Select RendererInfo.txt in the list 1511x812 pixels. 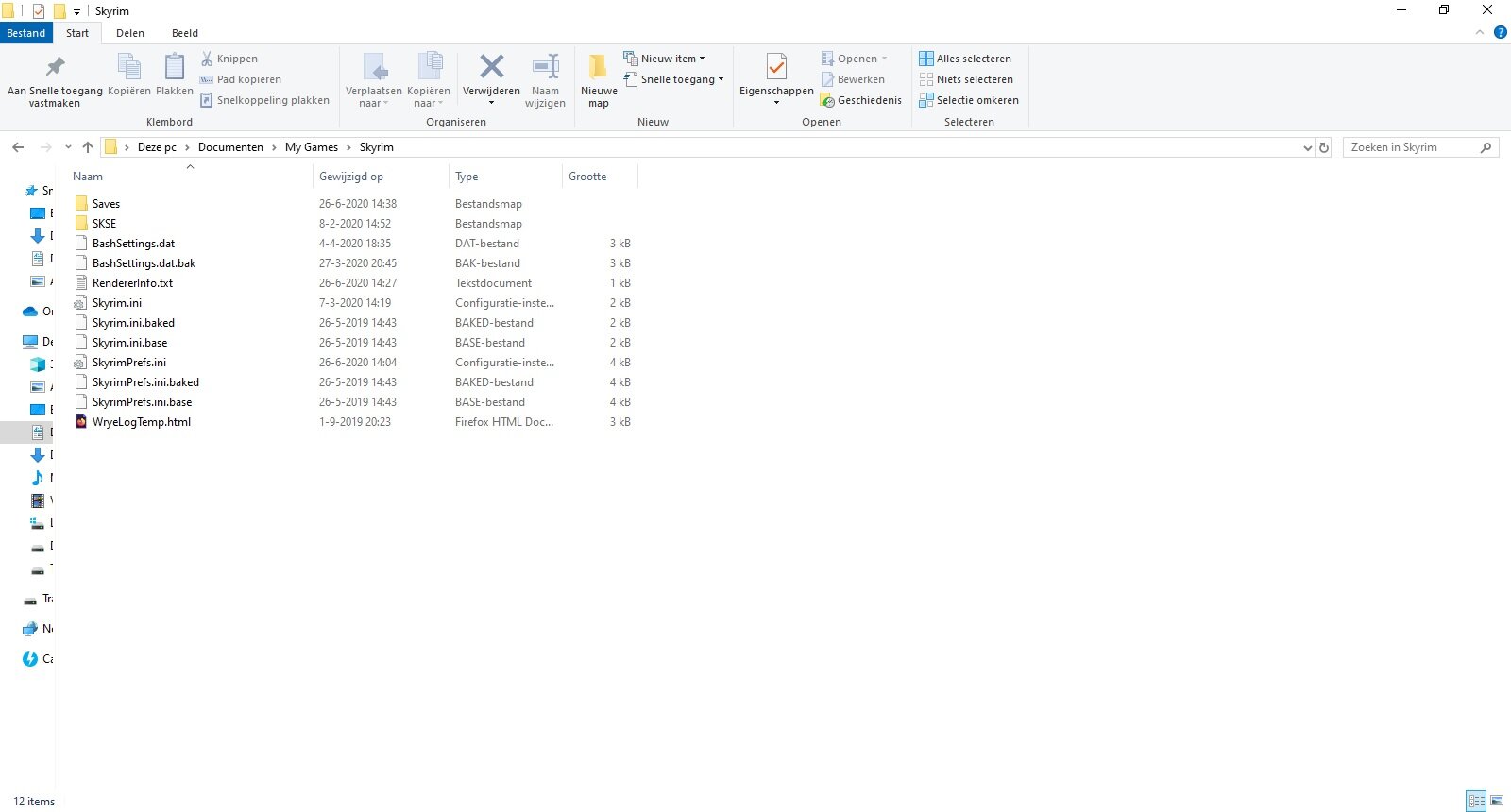(132, 283)
